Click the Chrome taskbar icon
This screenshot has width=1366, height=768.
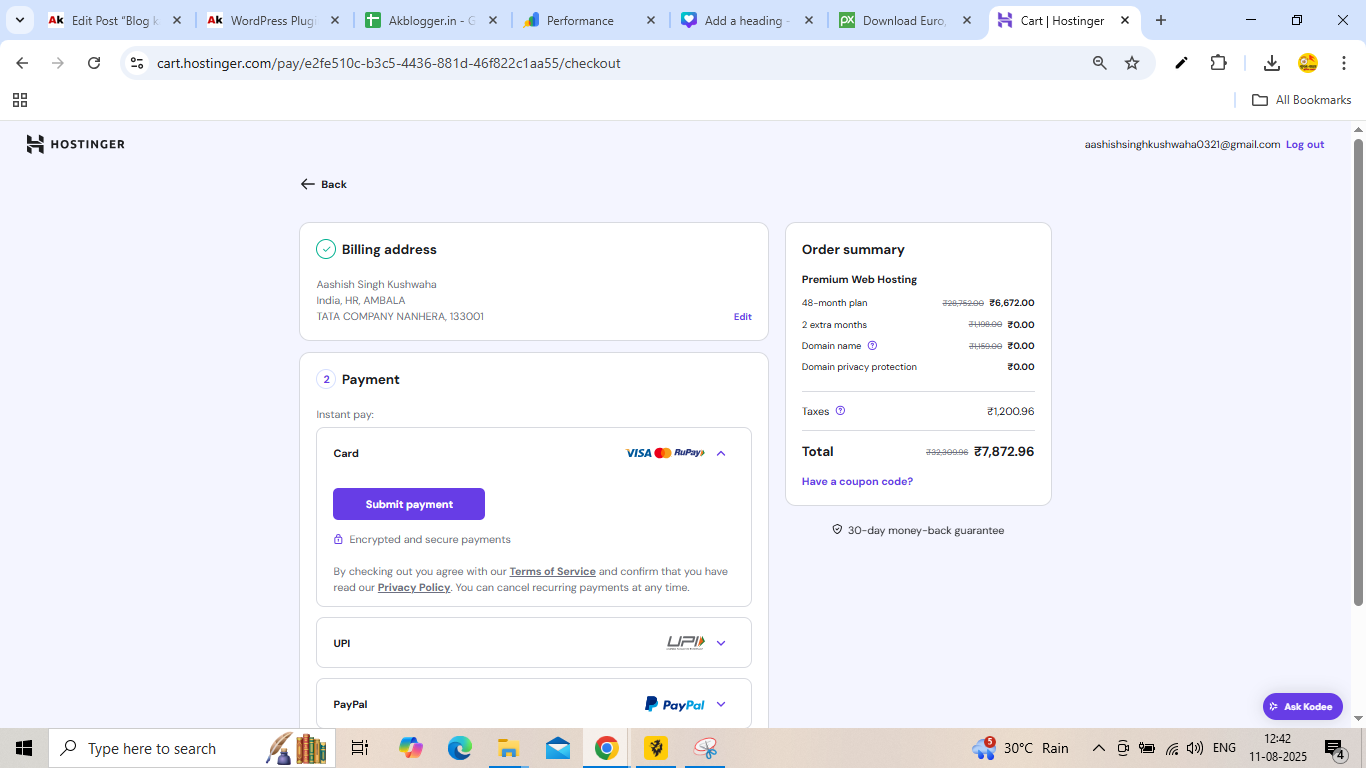(606, 748)
